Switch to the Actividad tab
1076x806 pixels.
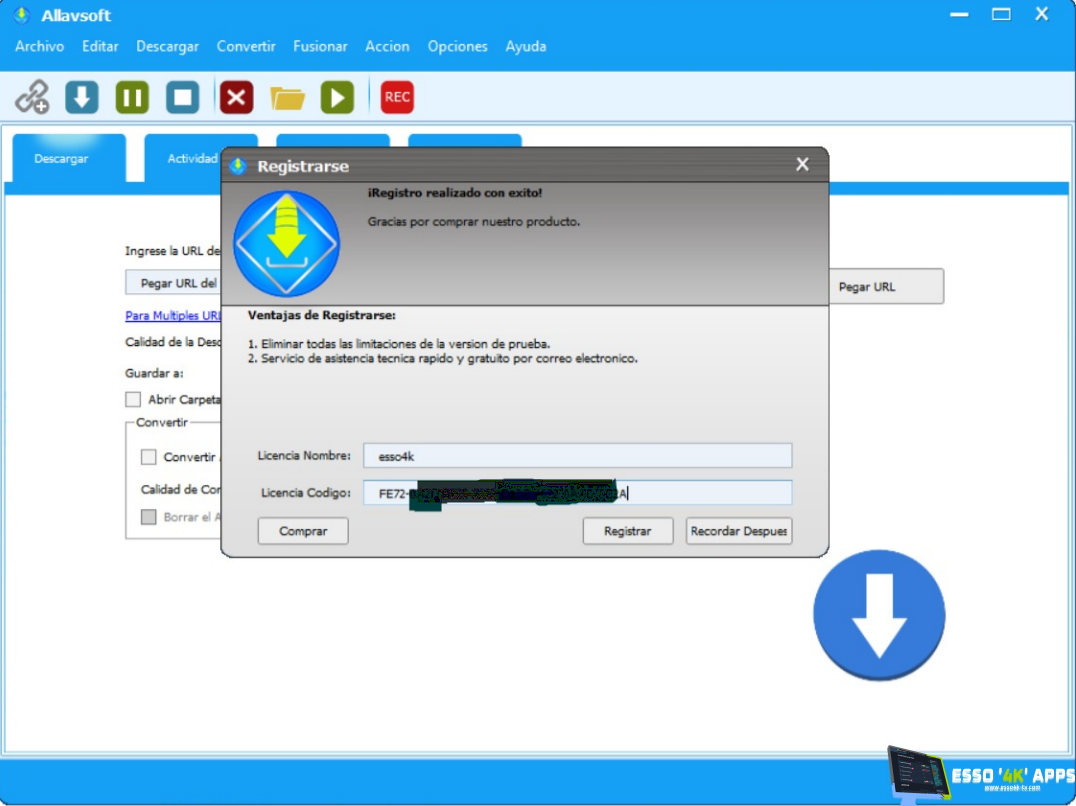point(192,159)
